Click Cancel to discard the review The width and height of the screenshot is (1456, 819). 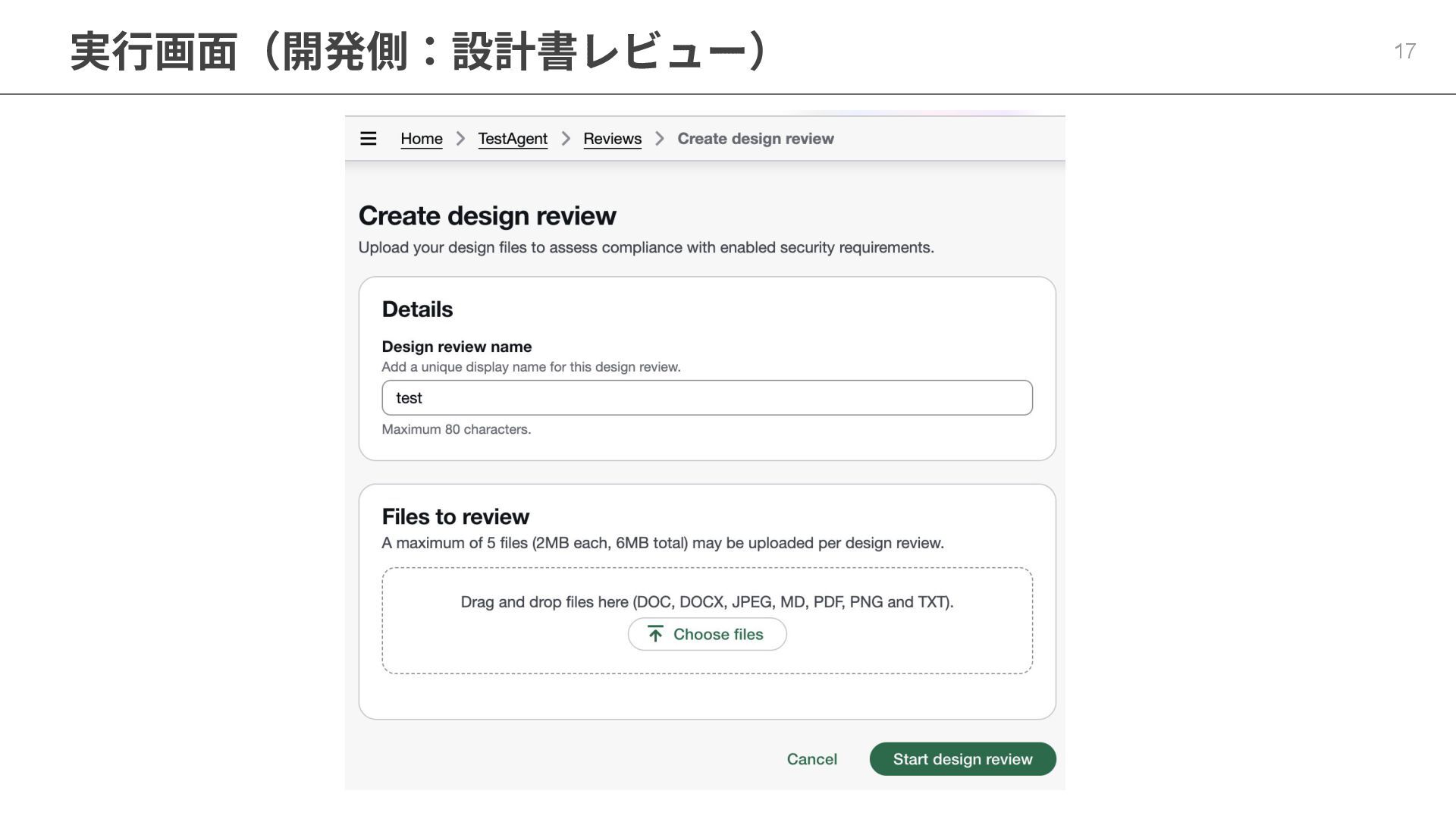tap(811, 759)
